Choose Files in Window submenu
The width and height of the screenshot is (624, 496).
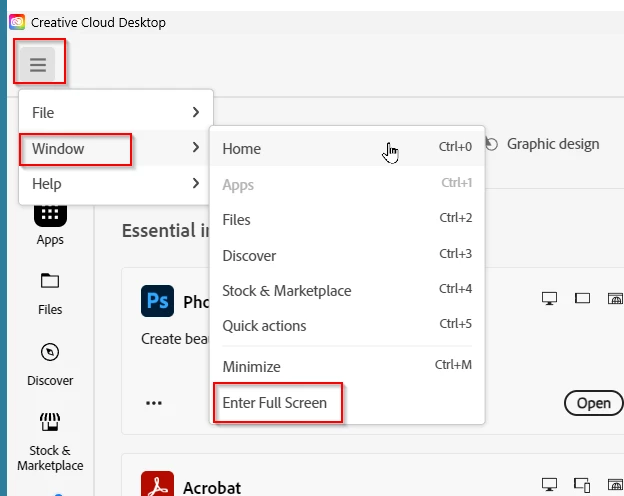pyautogui.click(x=347, y=219)
